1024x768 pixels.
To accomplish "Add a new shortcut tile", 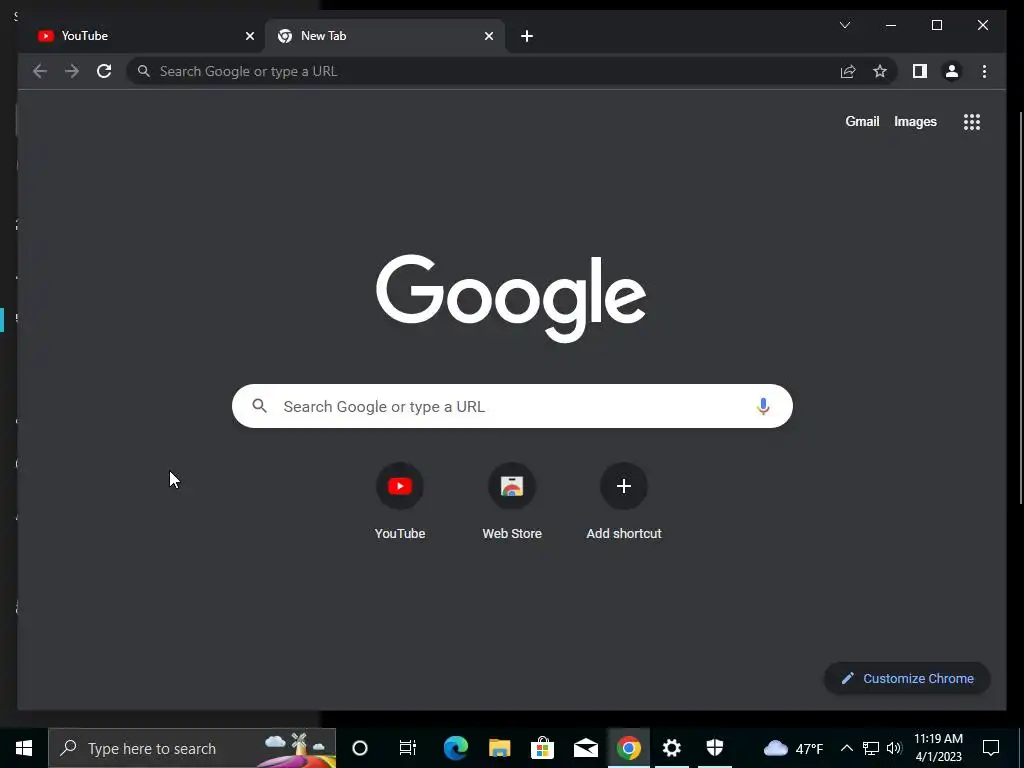I will [x=624, y=502].
